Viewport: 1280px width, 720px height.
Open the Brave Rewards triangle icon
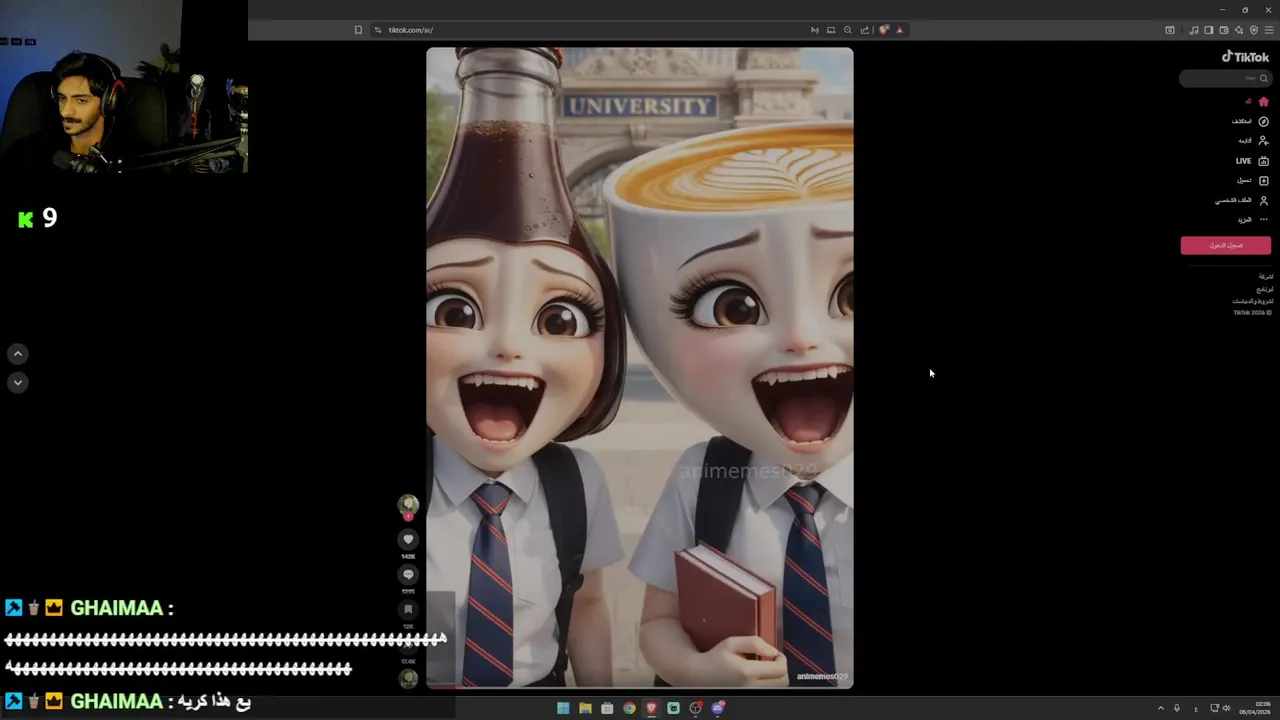(x=899, y=30)
